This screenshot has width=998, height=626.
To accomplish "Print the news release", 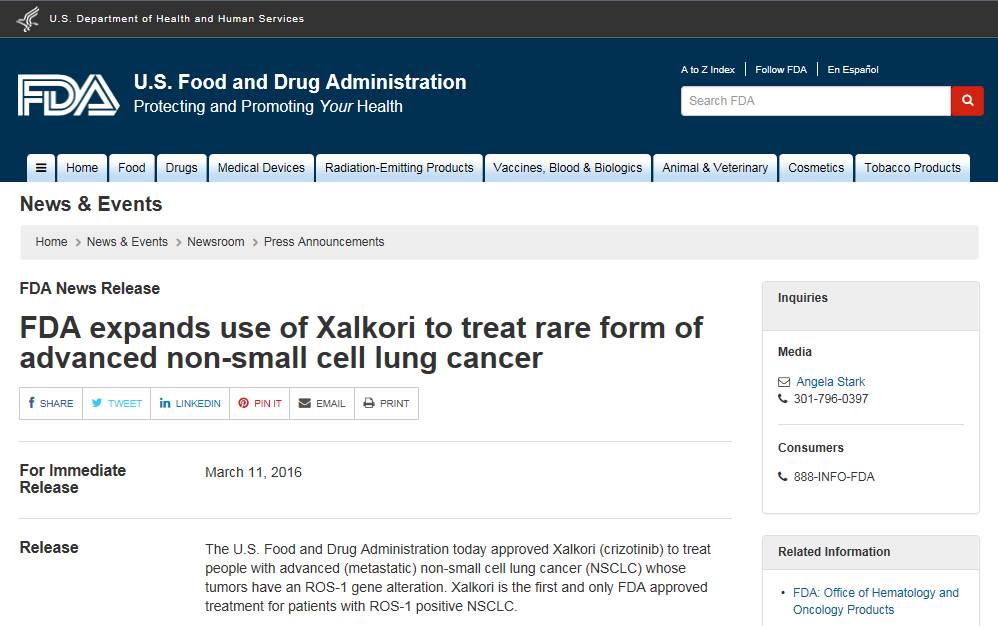I will tap(386, 404).
